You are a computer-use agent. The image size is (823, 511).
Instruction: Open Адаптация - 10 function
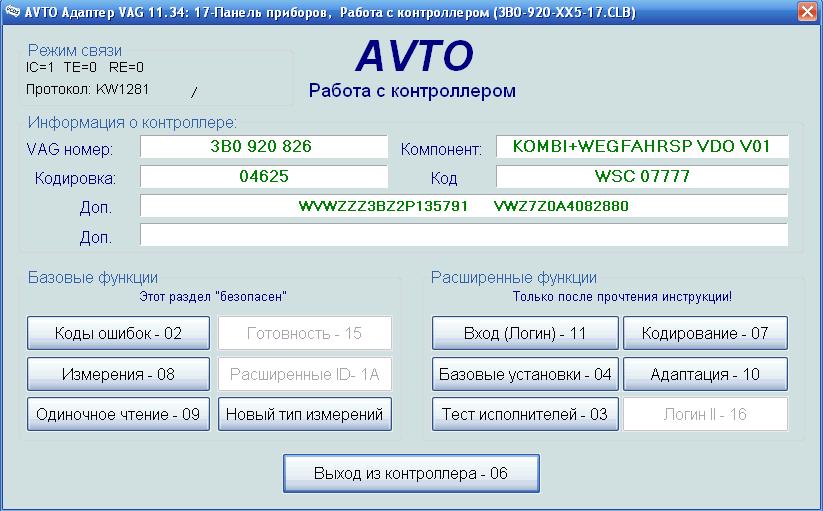pos(705,374)
